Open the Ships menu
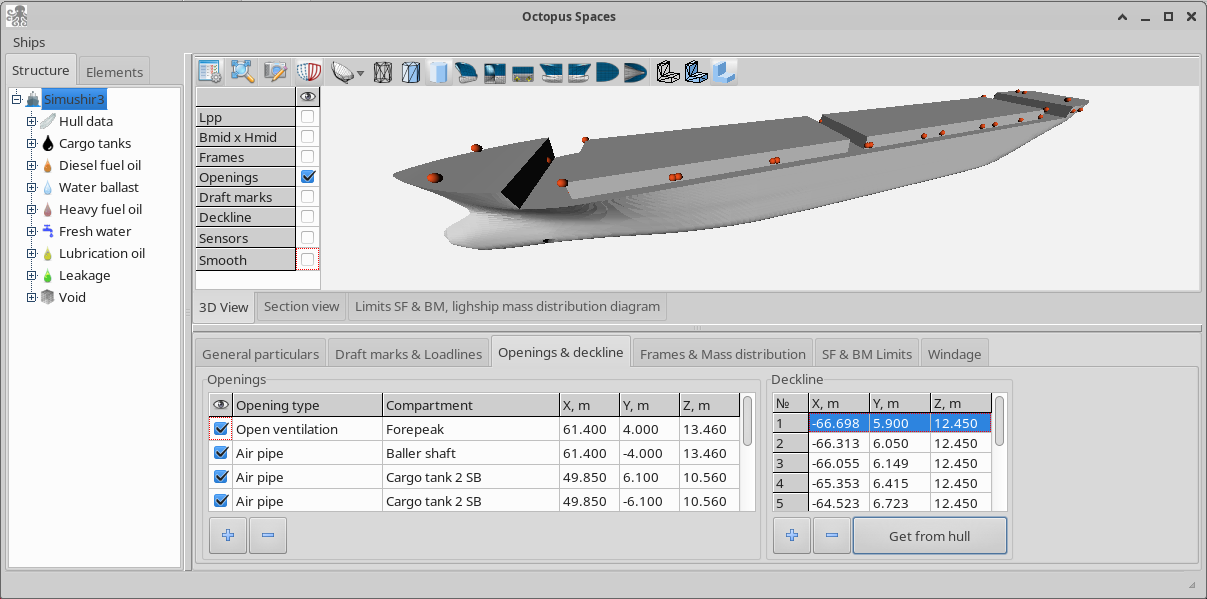This screenshot has width=1207, height=599. tap(29, 43)
